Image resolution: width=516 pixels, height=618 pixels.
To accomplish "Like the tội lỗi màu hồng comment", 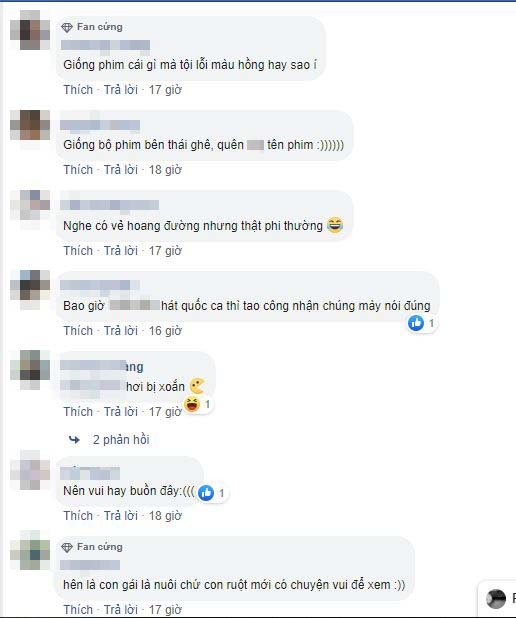I will click(x=78, y=90).
